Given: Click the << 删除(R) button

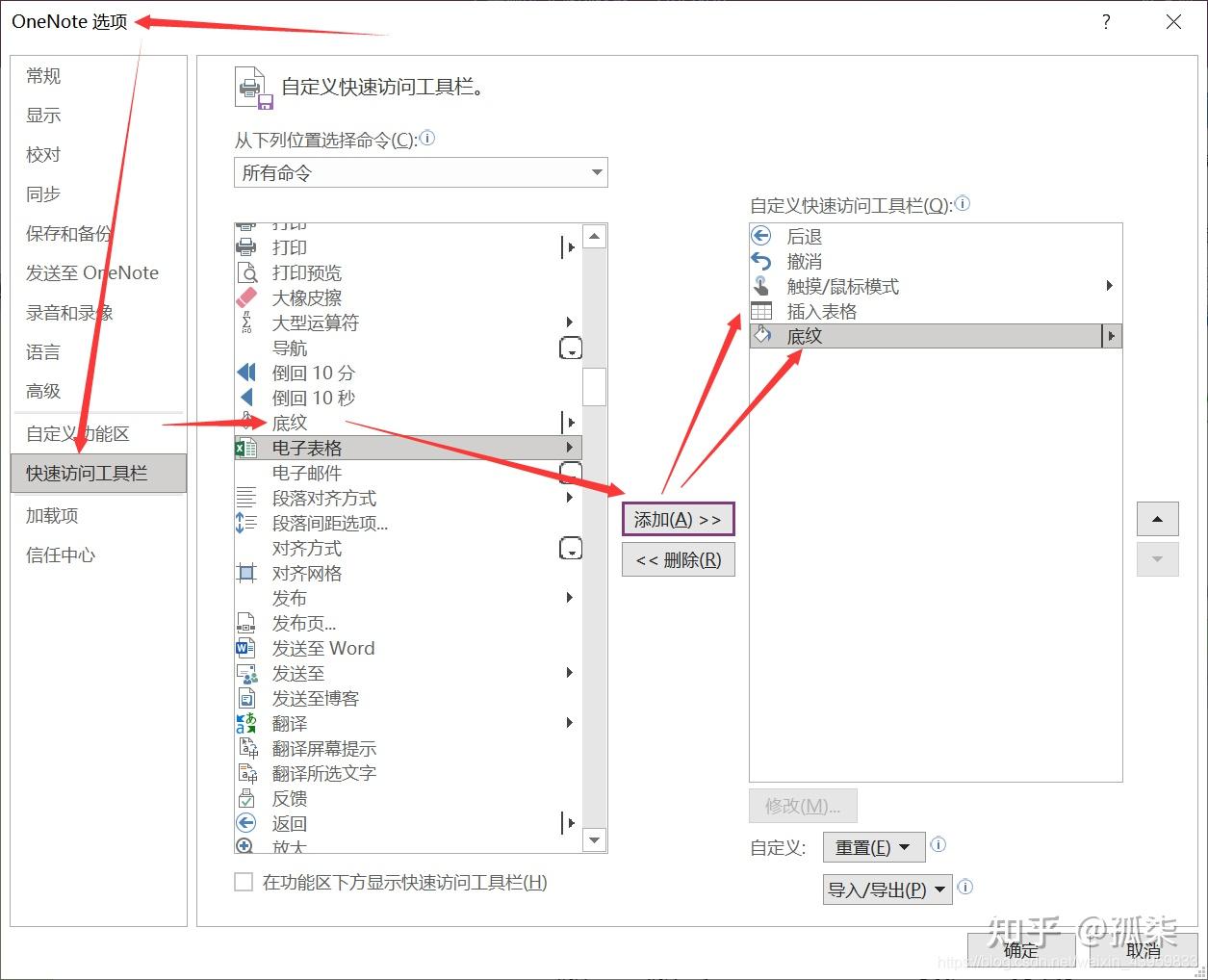Looking at the screenshot, I should coord(678,559).
